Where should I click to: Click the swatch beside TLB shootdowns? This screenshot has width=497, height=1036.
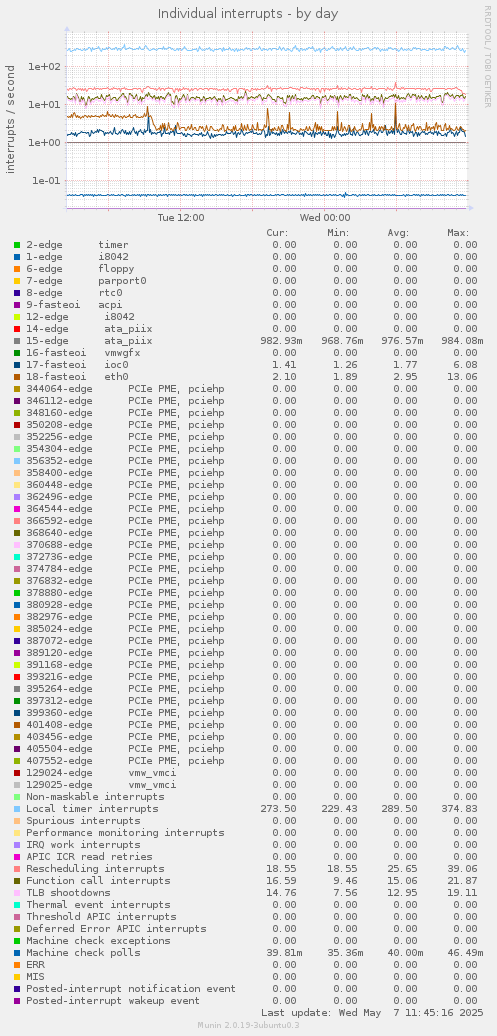17,893
